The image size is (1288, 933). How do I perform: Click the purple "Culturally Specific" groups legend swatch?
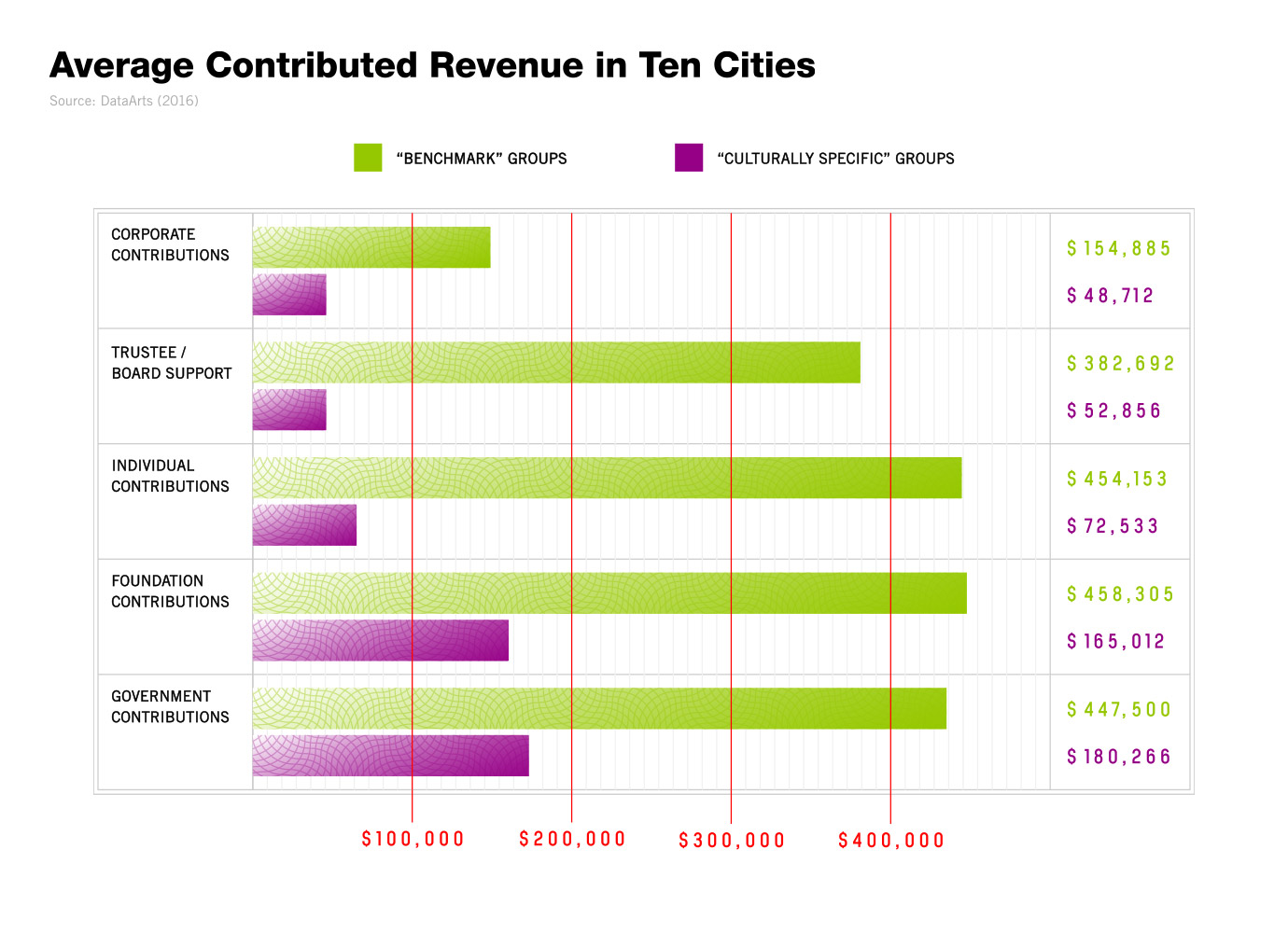point(689,158)
